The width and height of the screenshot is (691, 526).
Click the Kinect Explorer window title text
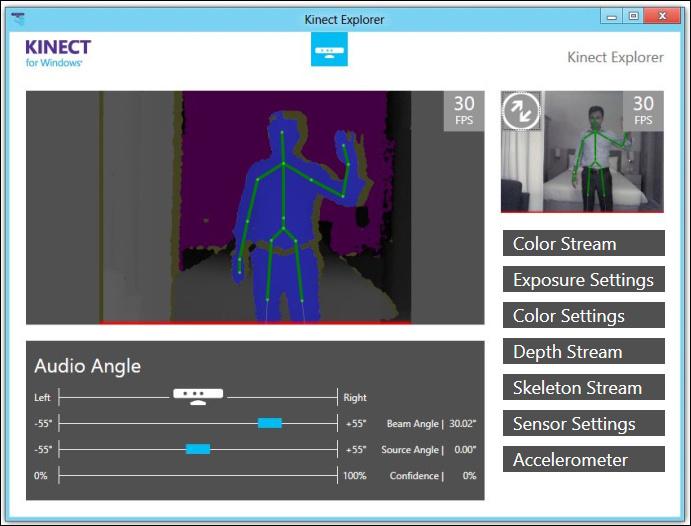344,20
